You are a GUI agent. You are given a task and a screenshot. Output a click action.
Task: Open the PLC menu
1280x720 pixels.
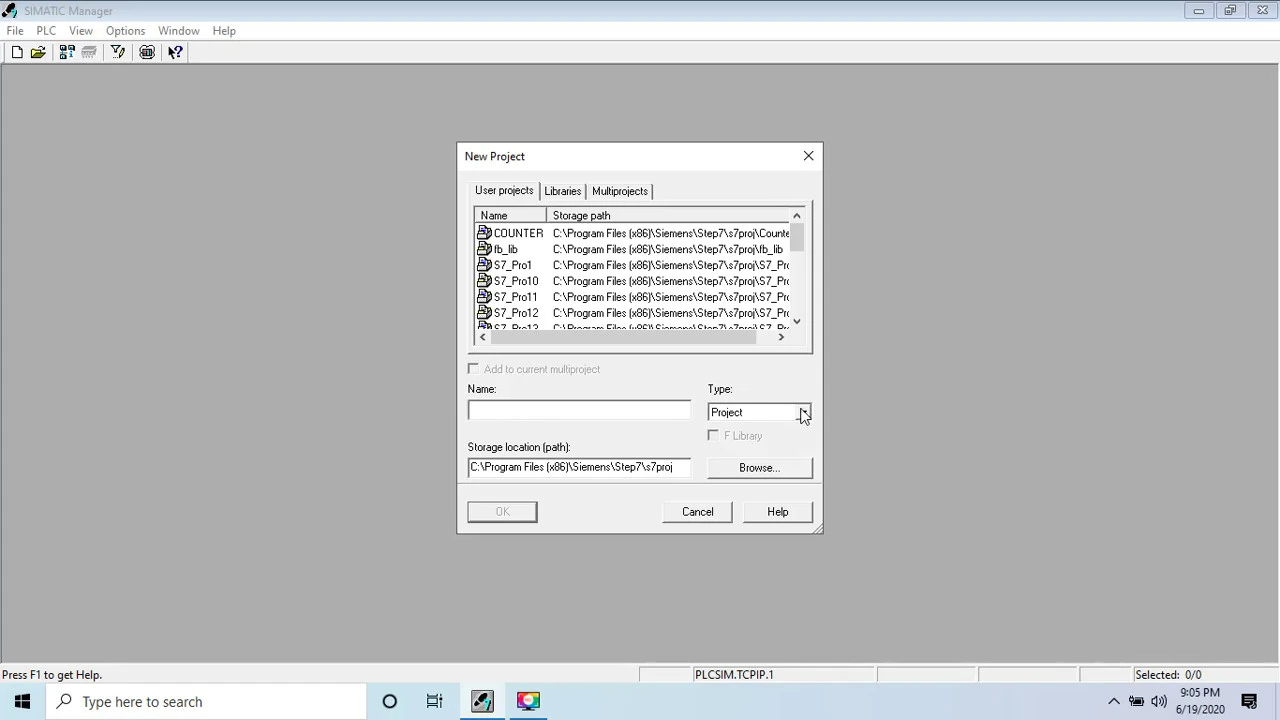(46, 31)
